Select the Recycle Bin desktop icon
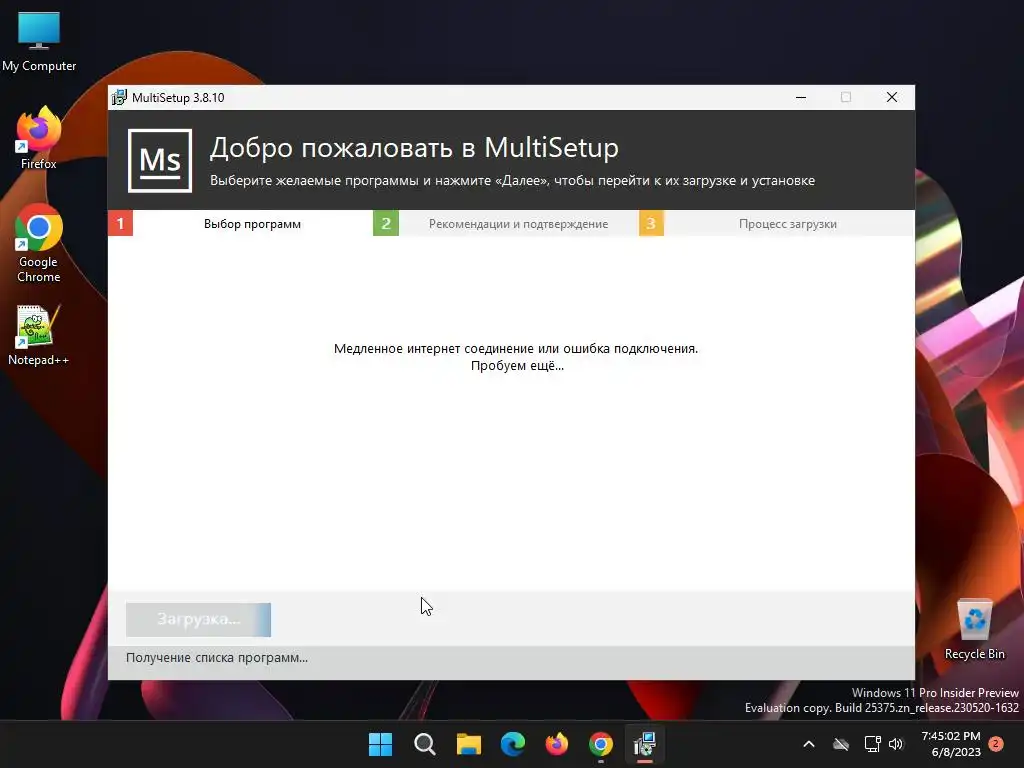Screen dimensions: 1024x768 tap(974, 630)
